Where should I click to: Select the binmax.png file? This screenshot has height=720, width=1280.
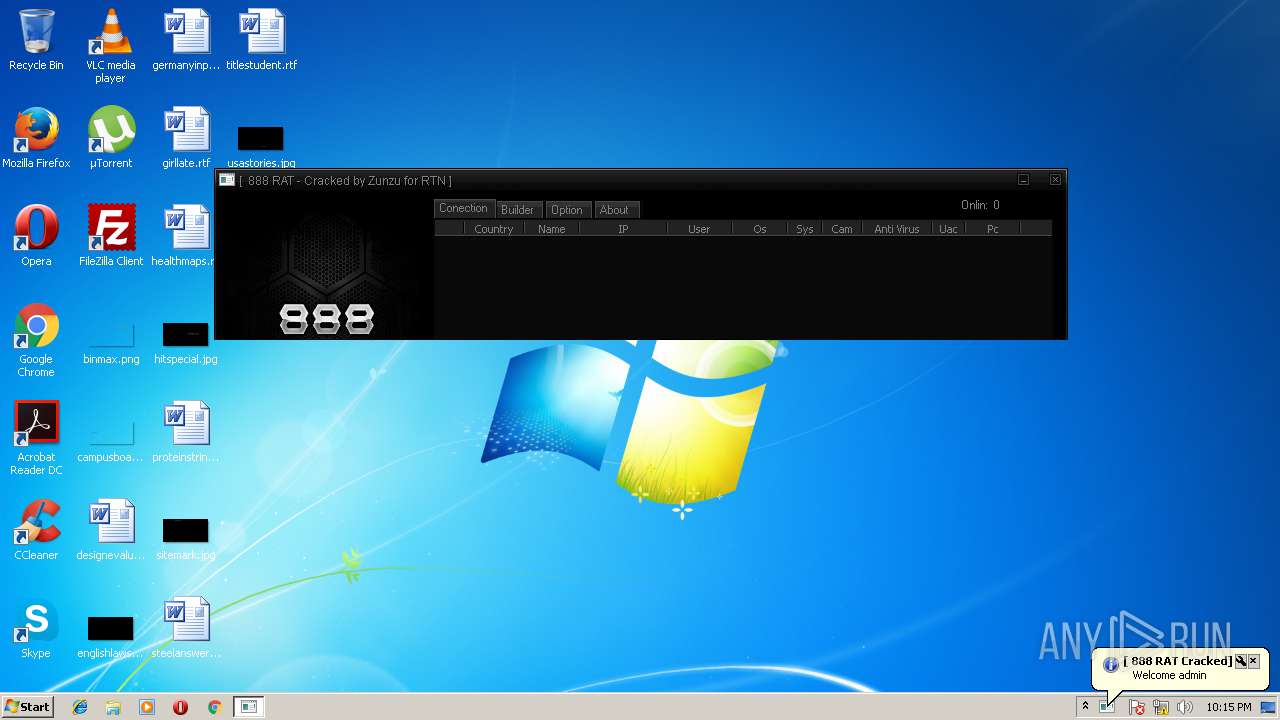click(x=111, y=343)
